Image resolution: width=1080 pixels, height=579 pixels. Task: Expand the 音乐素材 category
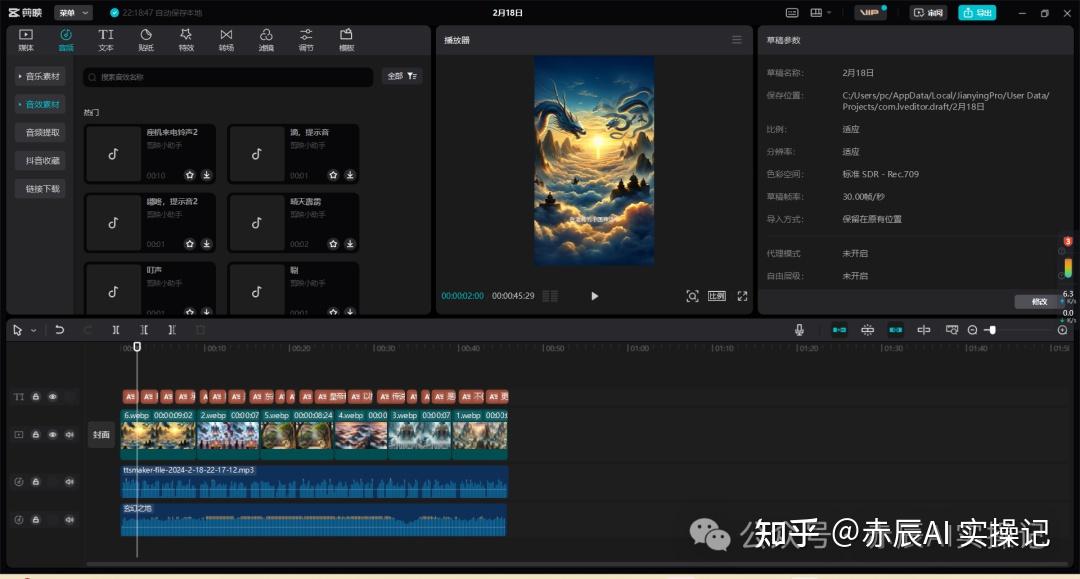tap(40, 76)
